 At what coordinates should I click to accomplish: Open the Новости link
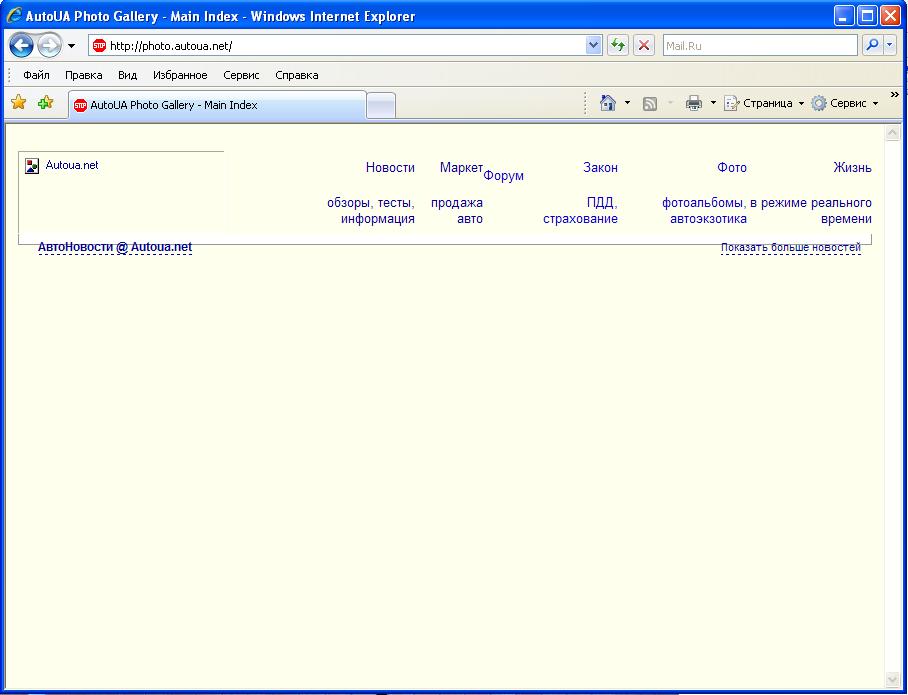[x=390, y=167]
